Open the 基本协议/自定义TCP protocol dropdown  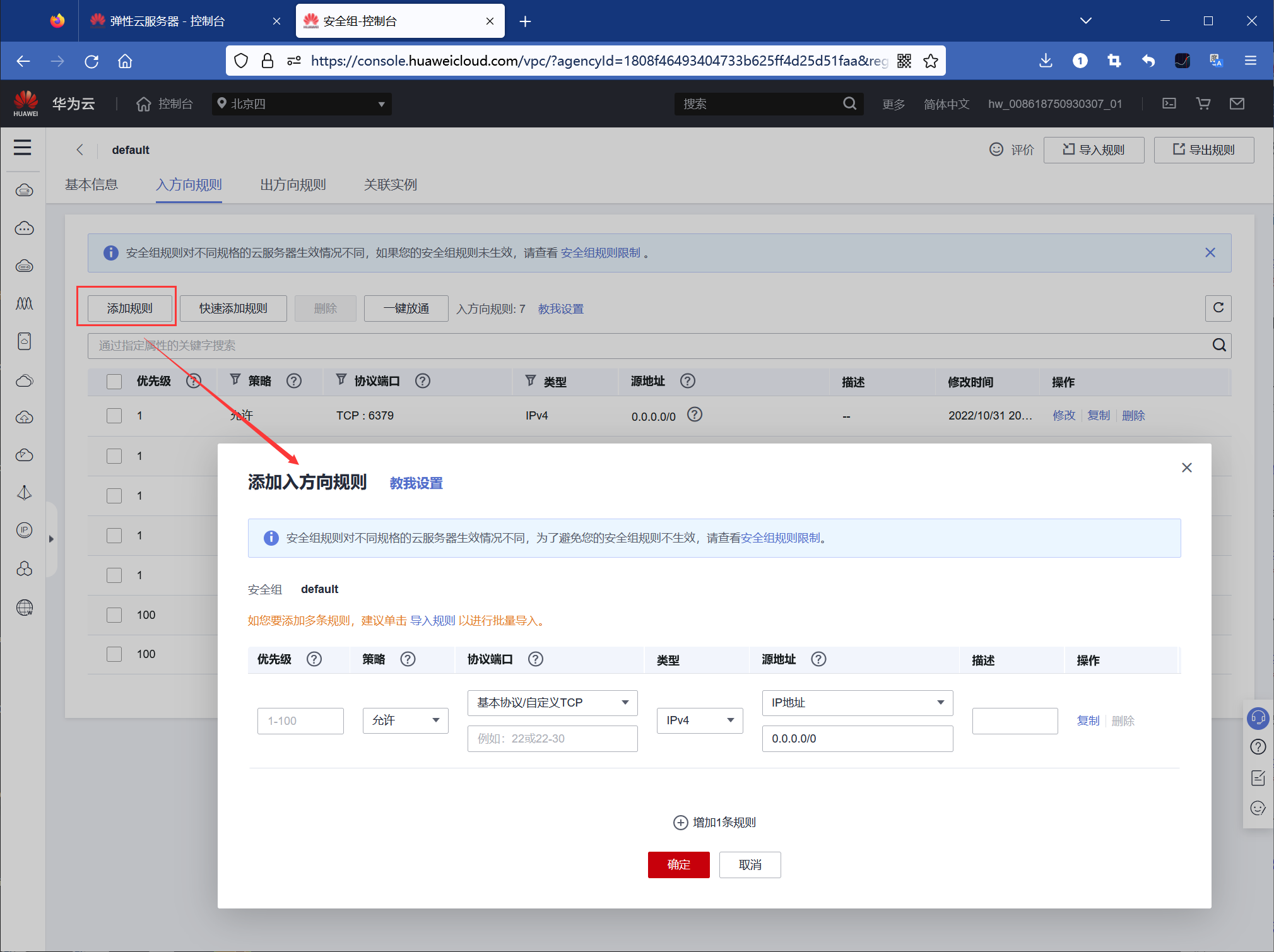coord(552,702)
